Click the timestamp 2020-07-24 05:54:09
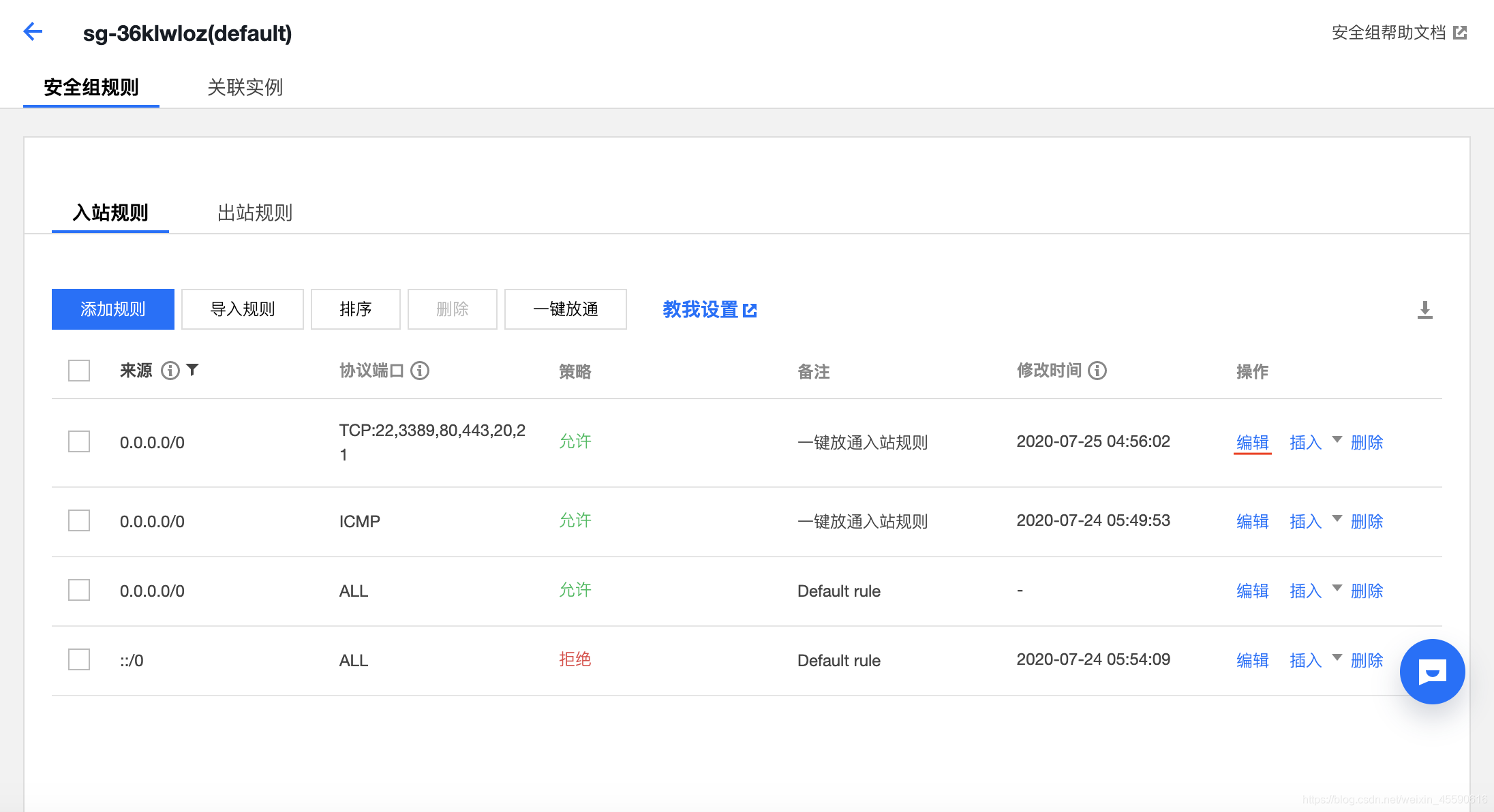 tap(1093, 659)
